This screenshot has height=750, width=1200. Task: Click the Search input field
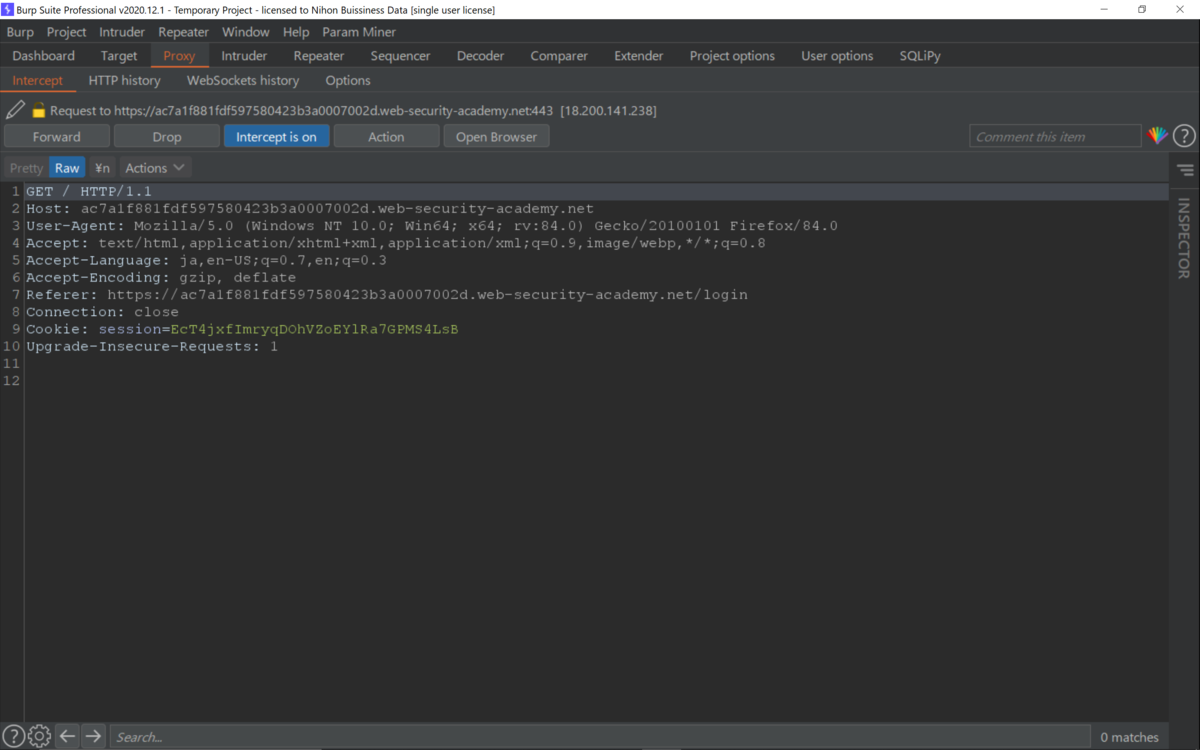point(600,737)
